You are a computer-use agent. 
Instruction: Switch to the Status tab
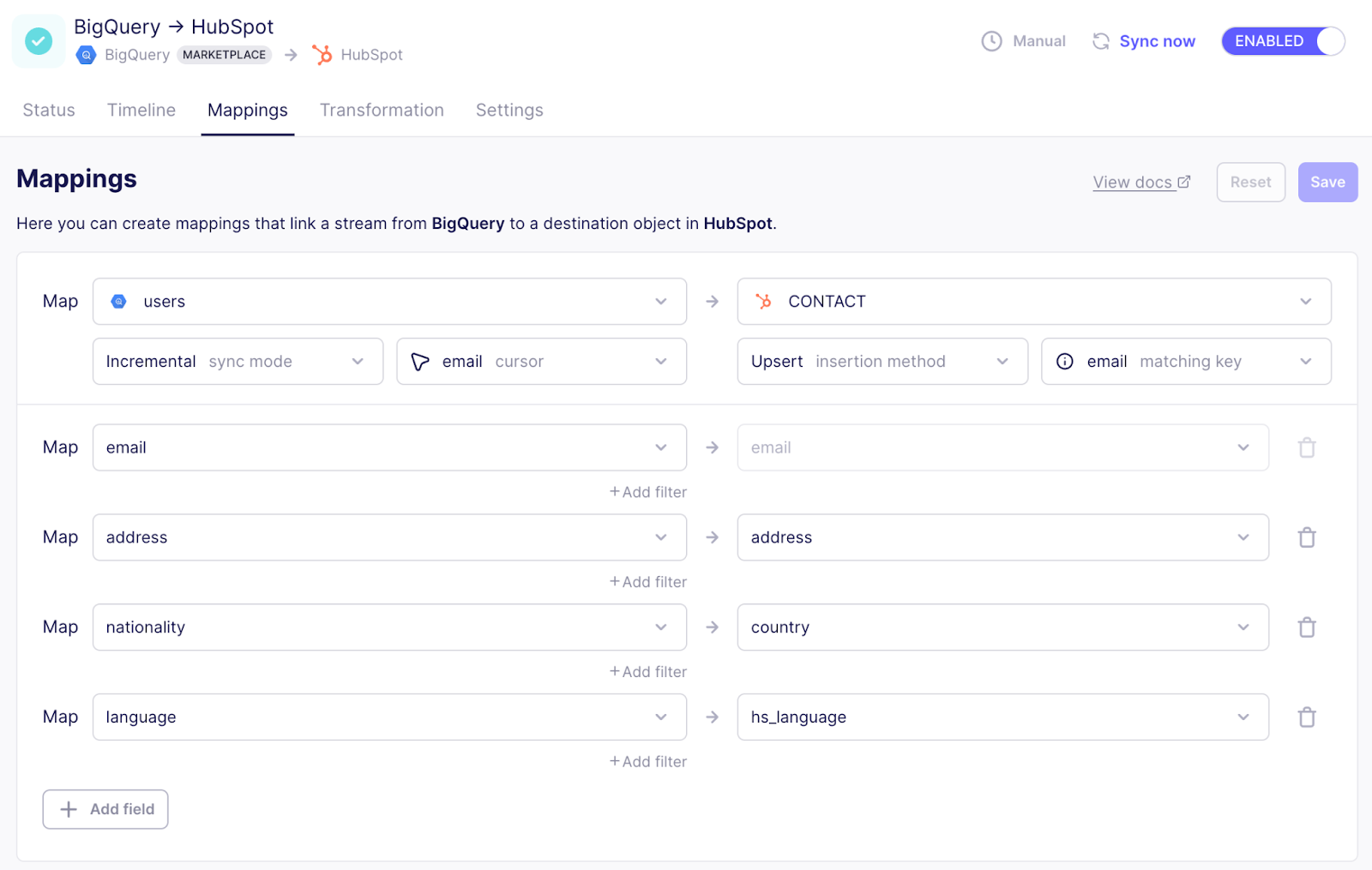(x=49, y=111)
